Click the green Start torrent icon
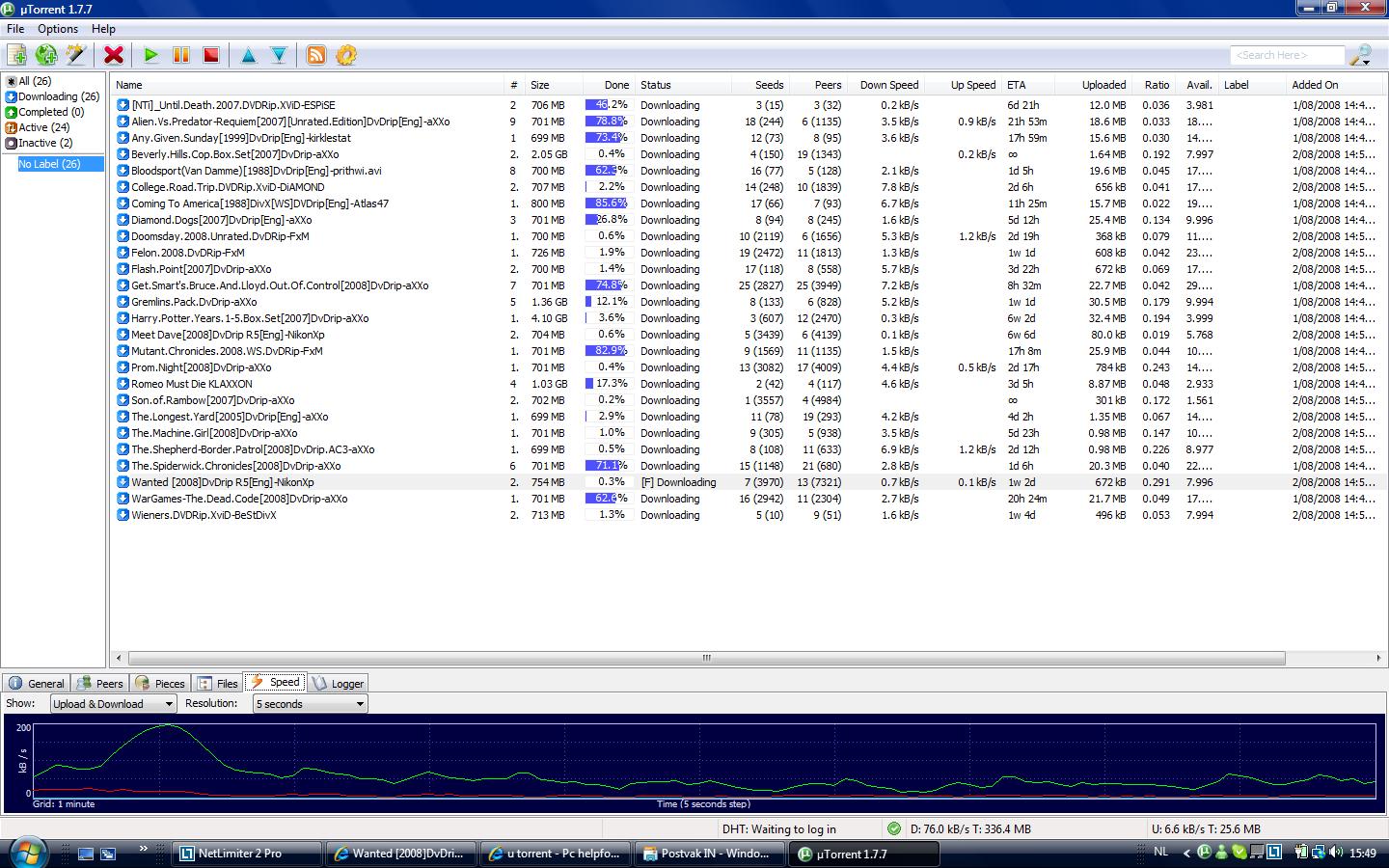Image resolution: width=1389 pixels, height=868 pixels. [x=150, y=55]
